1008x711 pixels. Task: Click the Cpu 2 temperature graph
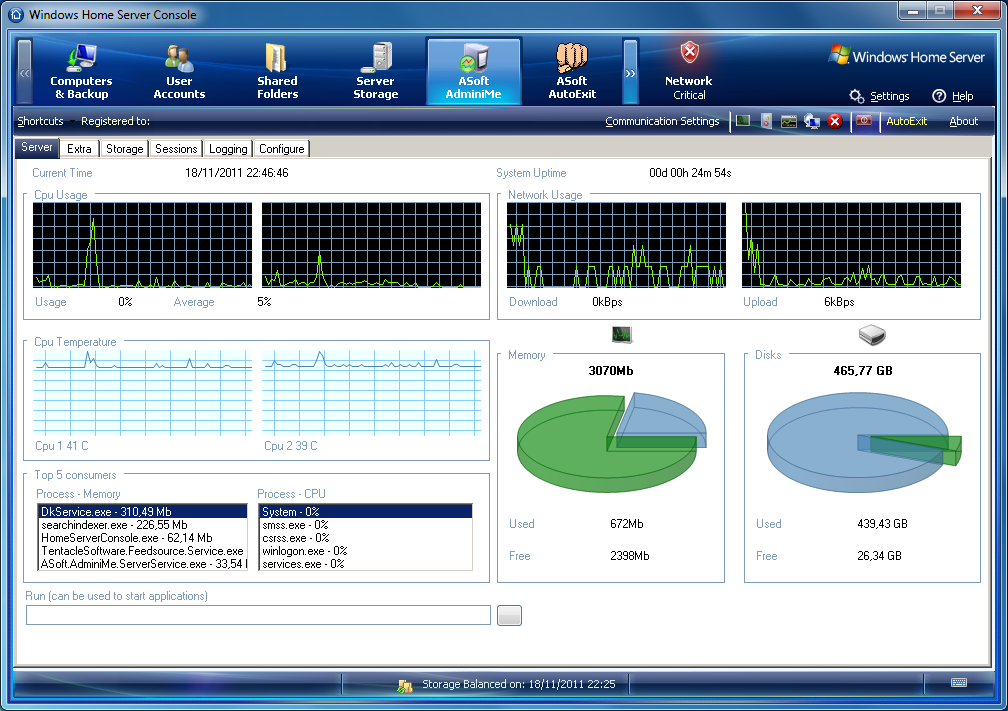click(372, 393)
